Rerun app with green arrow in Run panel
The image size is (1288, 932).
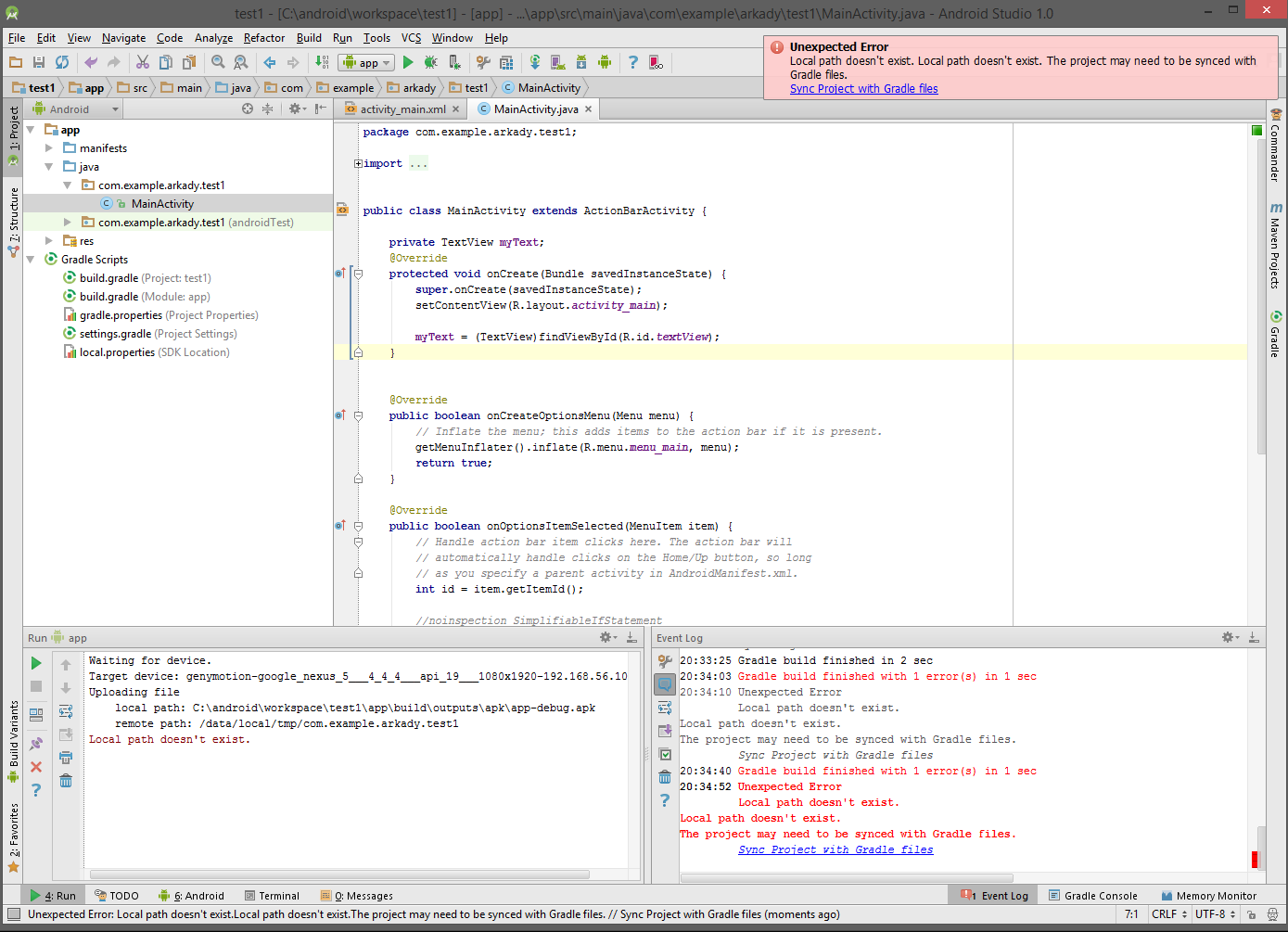click(36, 663)
